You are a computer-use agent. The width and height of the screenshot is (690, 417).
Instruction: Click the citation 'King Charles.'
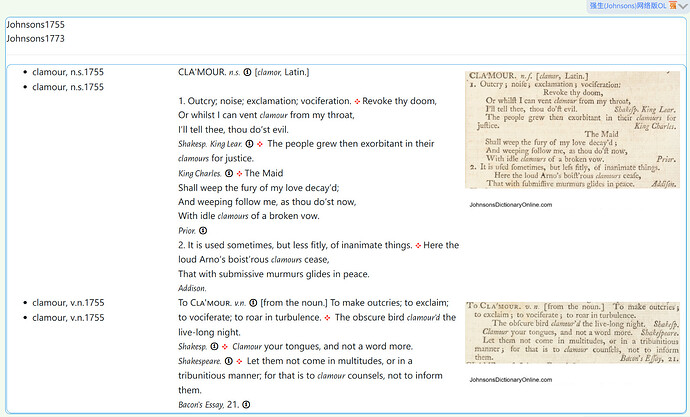coord(200,173)
